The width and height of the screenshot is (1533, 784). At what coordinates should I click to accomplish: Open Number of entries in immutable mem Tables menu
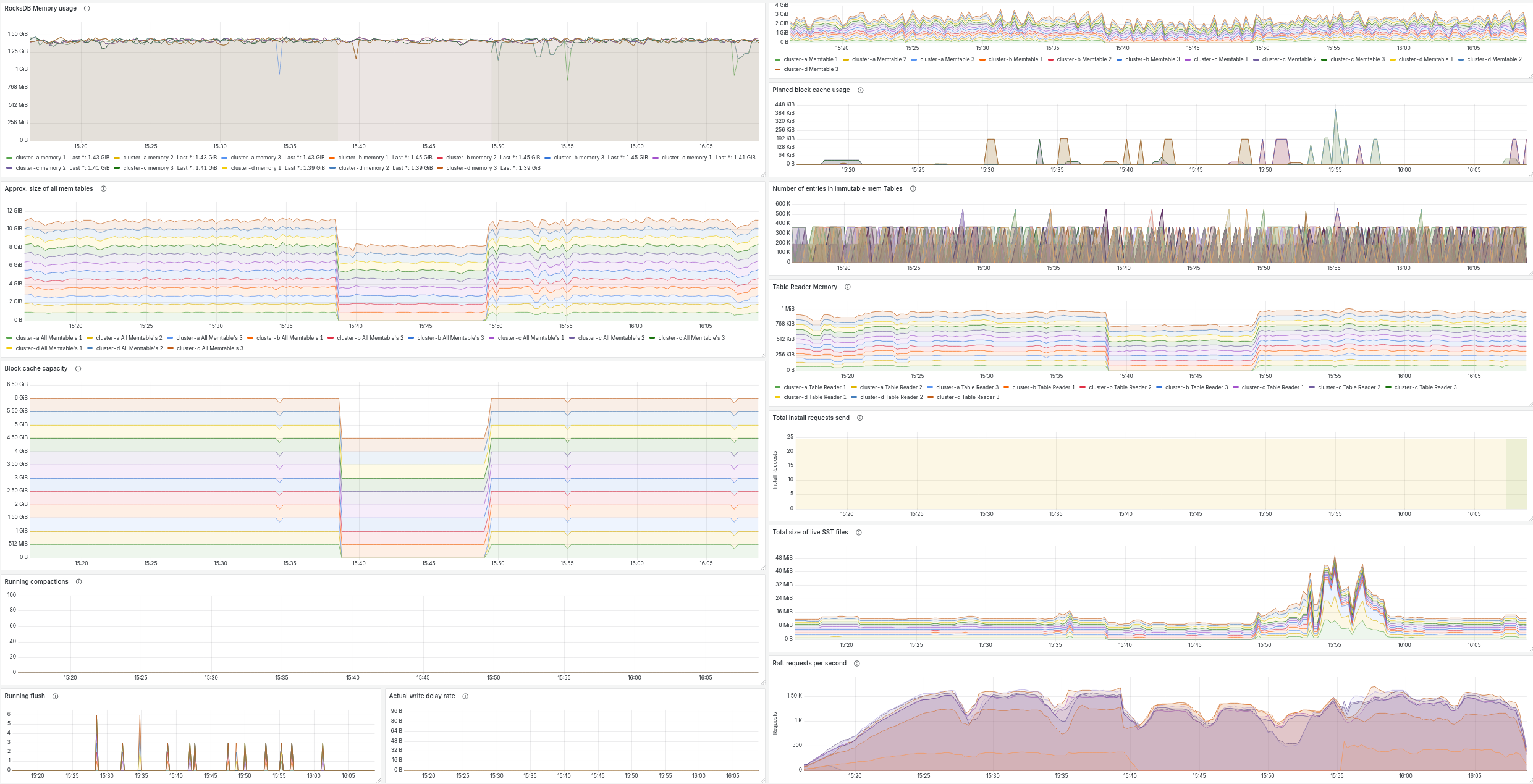(x=837, y=189)
